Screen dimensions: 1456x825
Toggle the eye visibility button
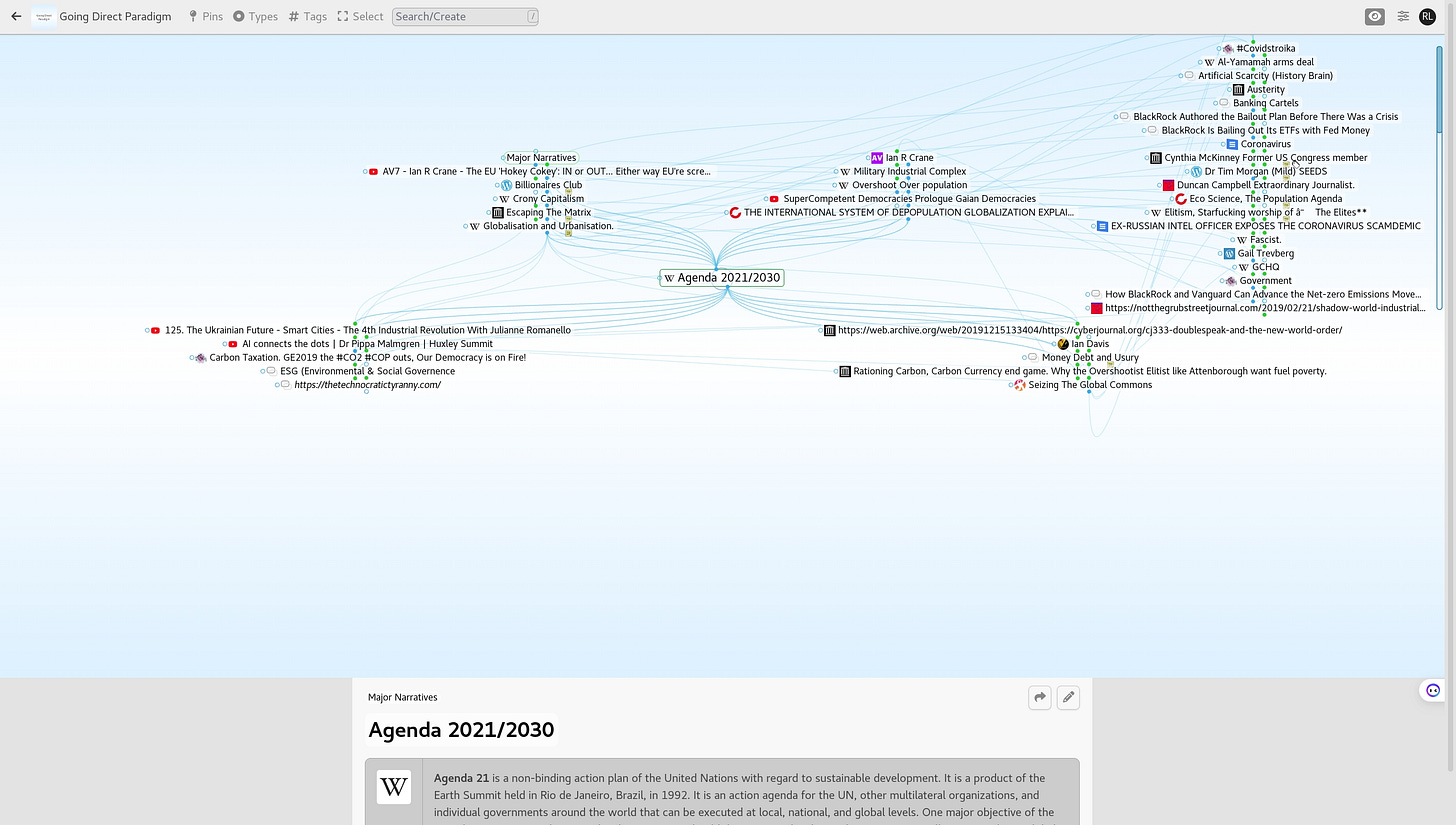1375,16
